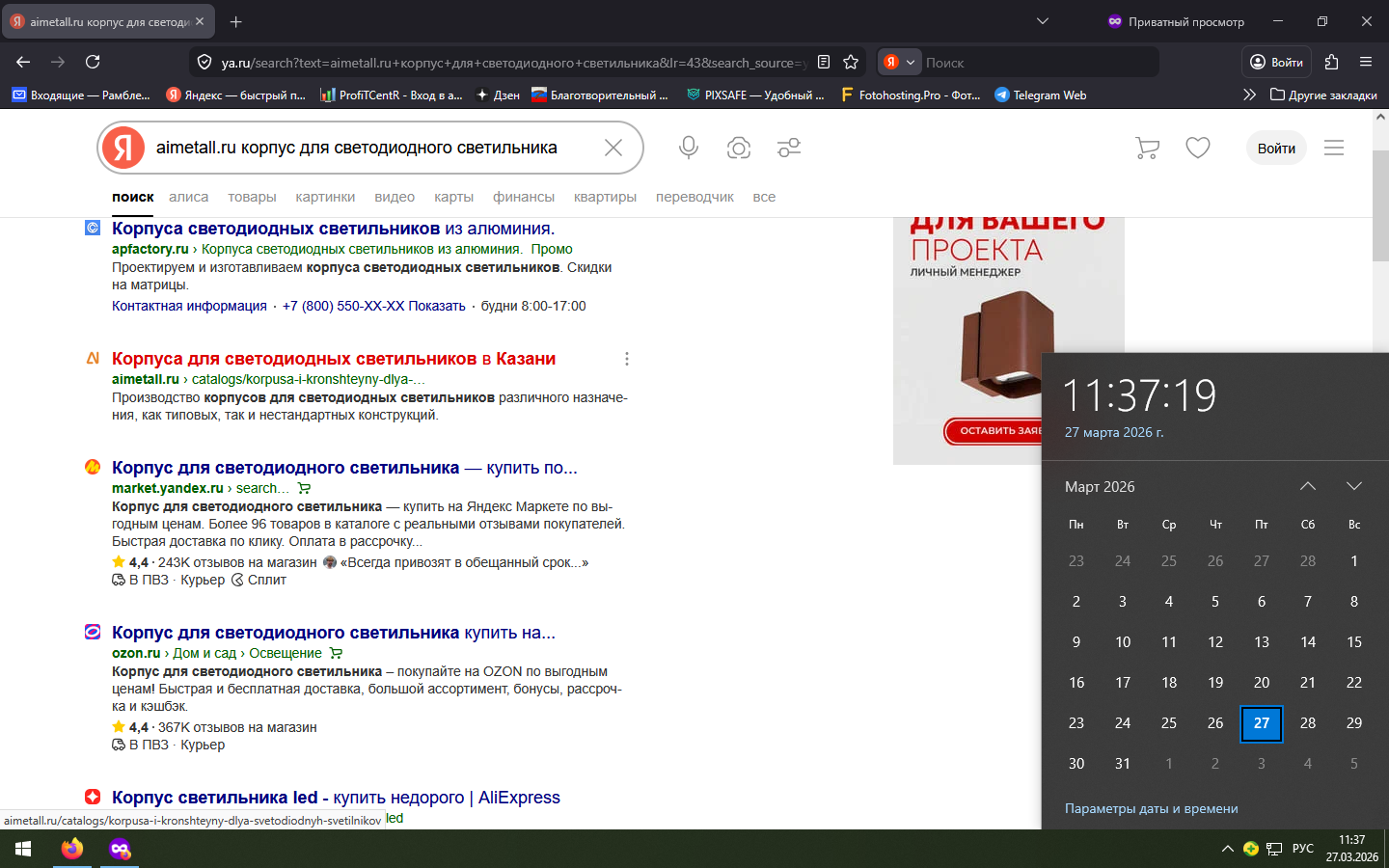Switch to the карты tab
The height and width of the screenshot is (868, 1389).
453,197
